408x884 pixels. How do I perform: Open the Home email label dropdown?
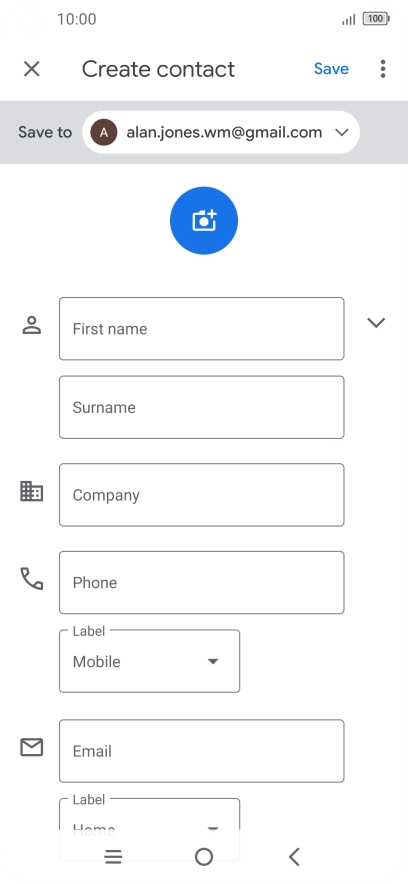click(149, 814)
